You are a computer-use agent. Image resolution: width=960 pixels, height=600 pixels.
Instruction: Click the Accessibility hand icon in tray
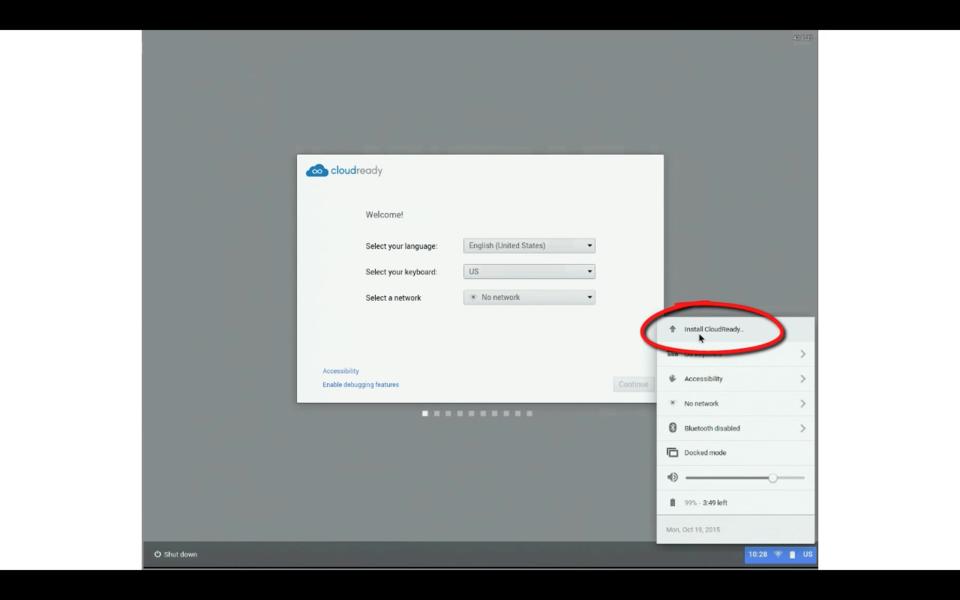coord(672,379)
